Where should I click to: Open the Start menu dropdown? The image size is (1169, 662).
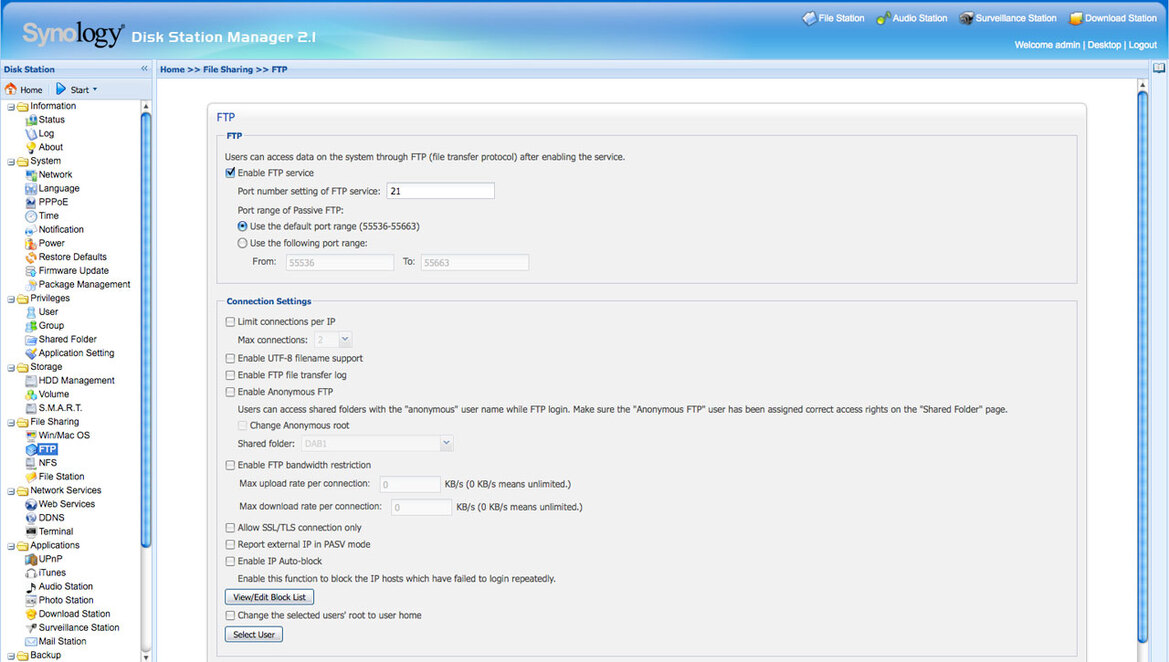point(77,89)
